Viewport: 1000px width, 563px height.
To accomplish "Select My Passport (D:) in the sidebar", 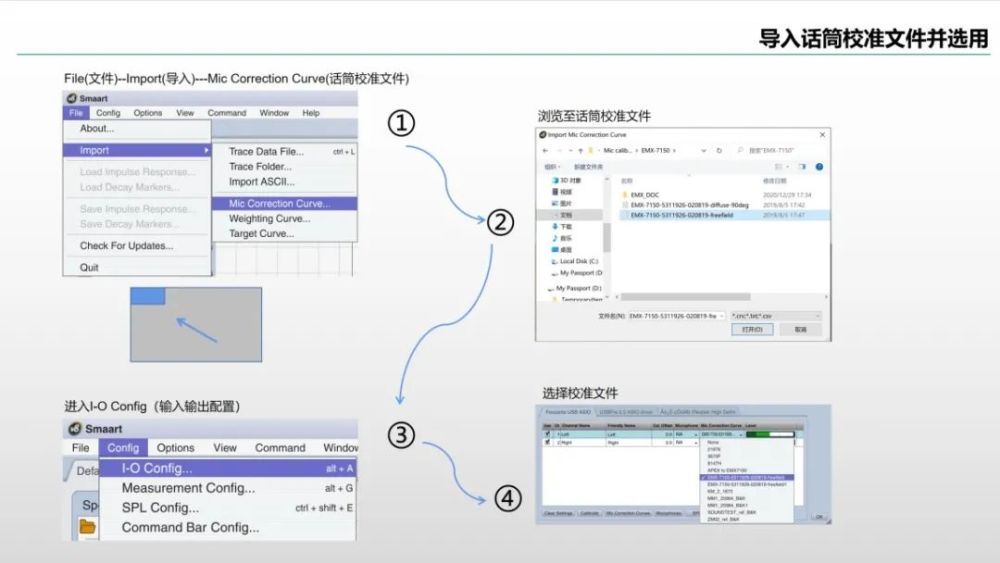I will pos(577,288).
